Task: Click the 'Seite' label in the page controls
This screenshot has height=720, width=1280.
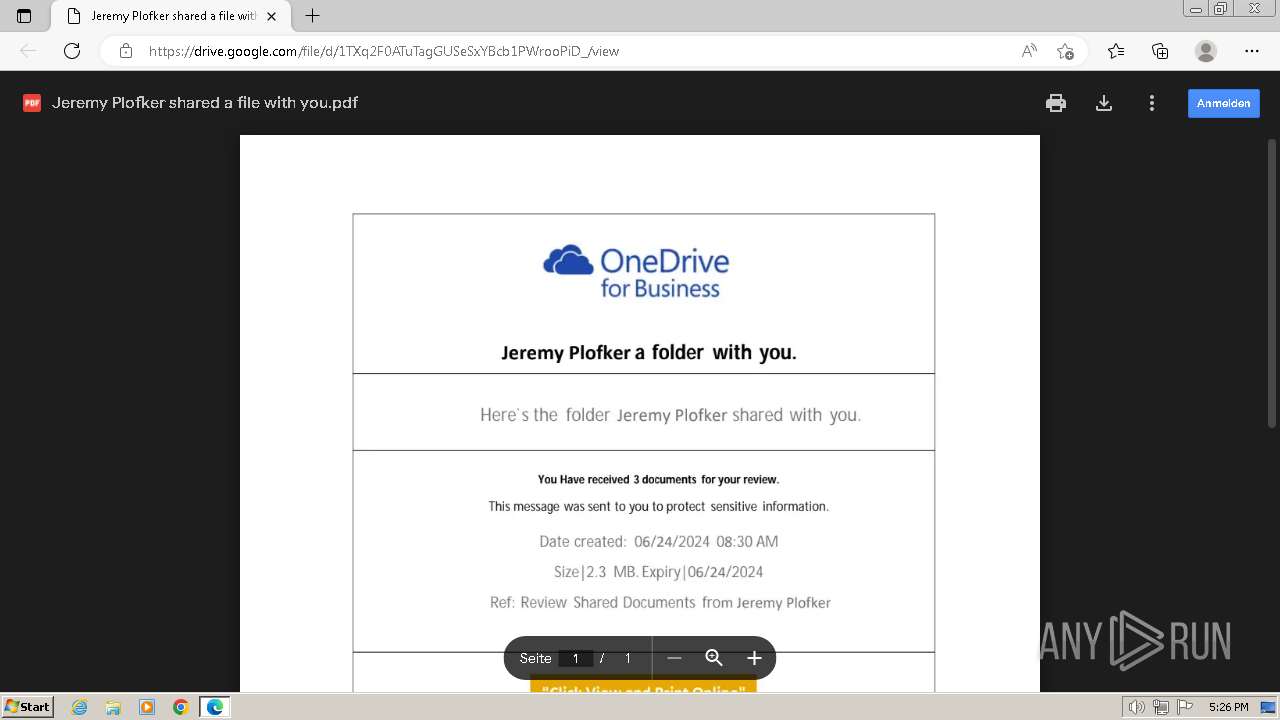Action: (535, 658)
